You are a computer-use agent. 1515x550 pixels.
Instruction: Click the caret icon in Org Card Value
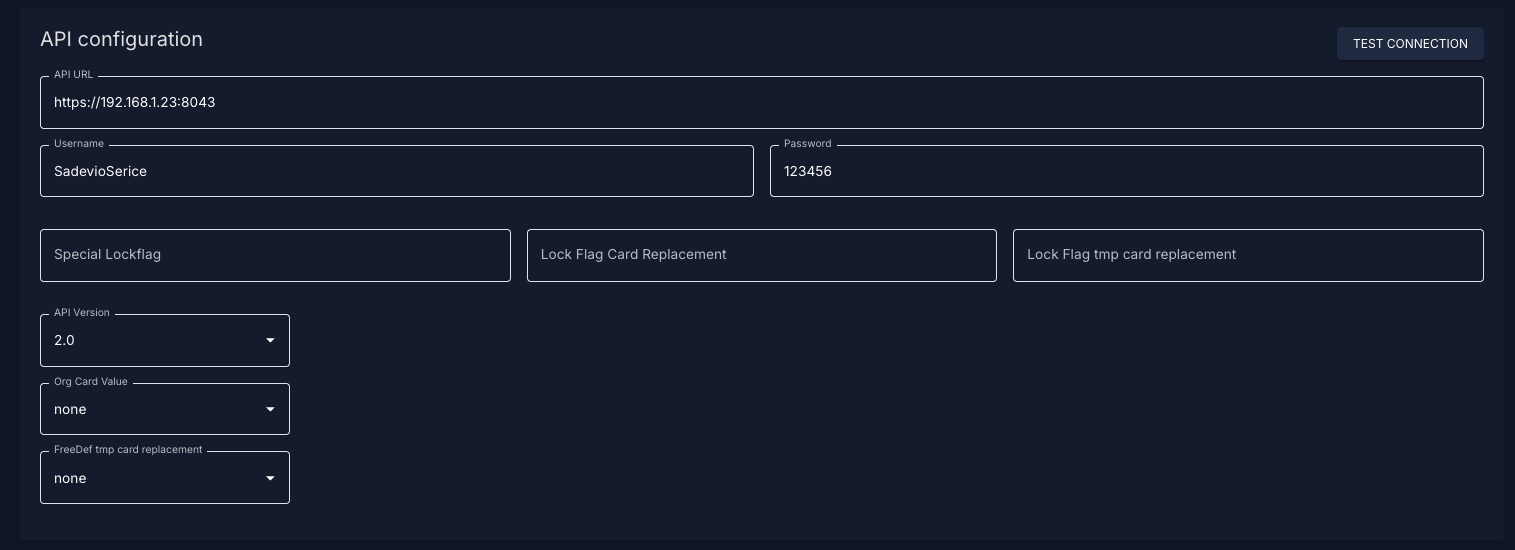click(x=270, y=410)
